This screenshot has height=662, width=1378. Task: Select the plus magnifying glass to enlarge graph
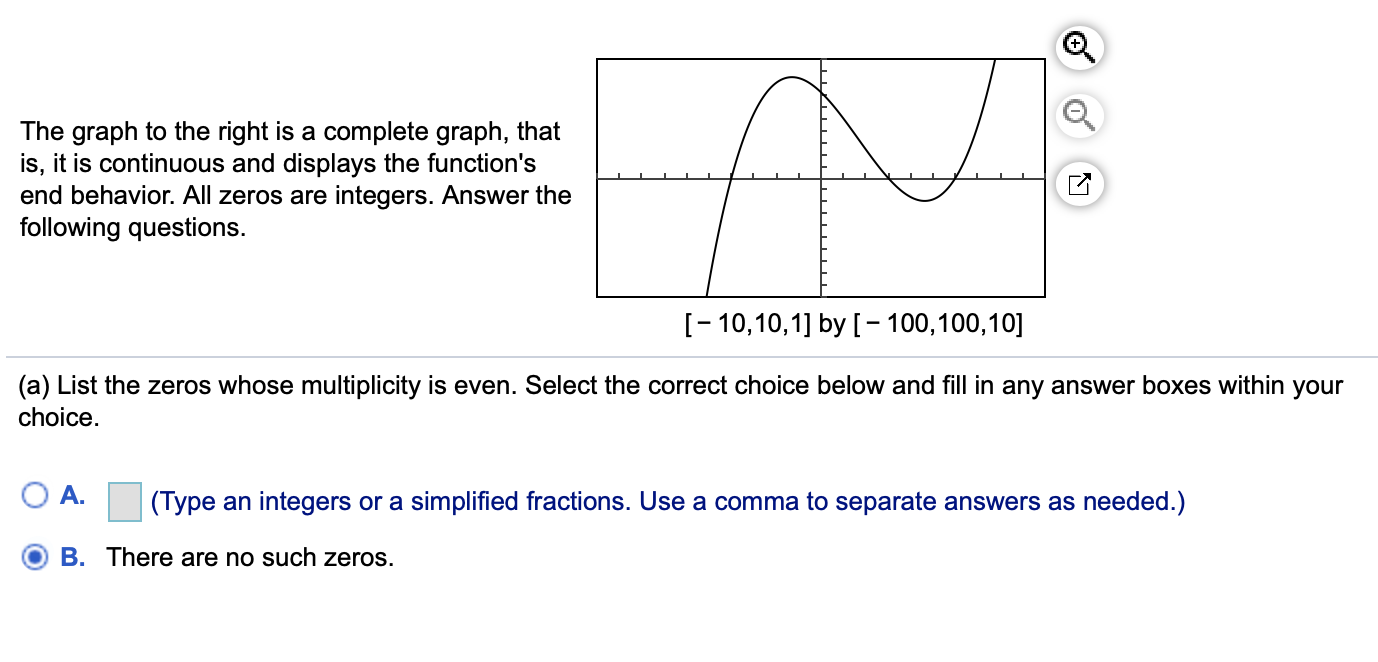[x=1078, y=47]
